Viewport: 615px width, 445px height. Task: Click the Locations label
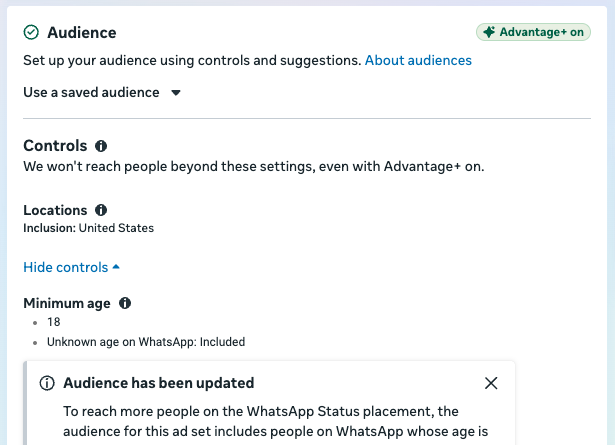(55, 210)
